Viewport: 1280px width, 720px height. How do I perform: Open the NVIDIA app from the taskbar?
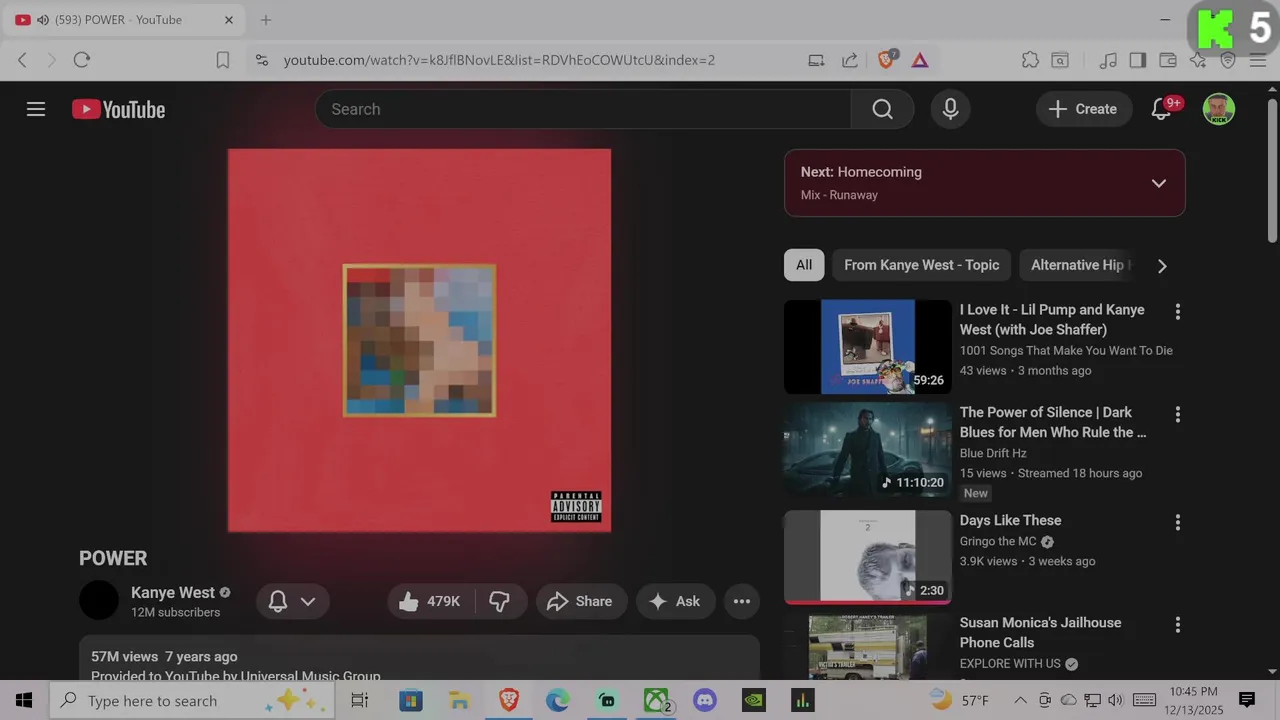[x=754, y=700]
